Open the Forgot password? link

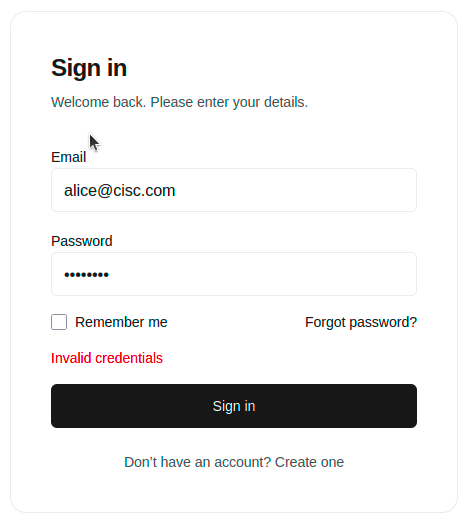point(361,322)
